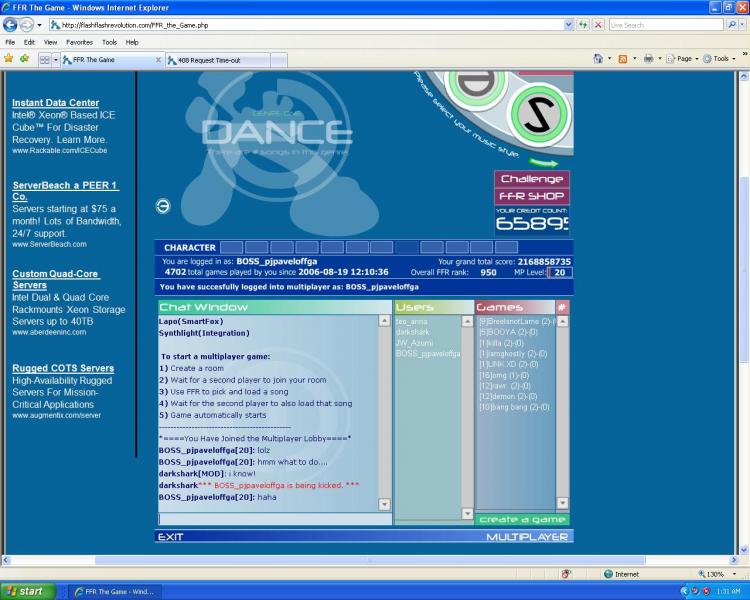The width and height of the screenshot is (750, 600).
Task: Click the Quick Tabs icon
Action: (x=44, y=60)
